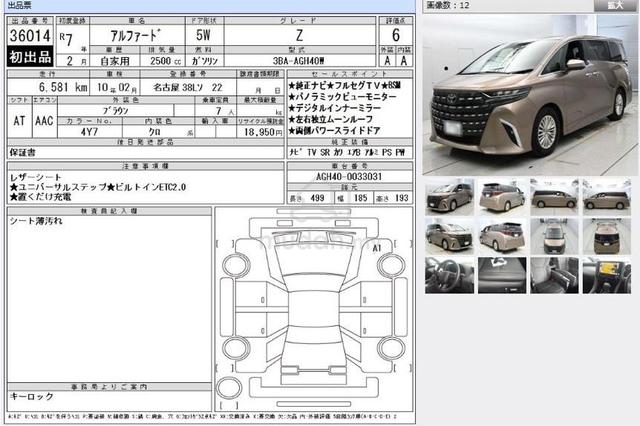Open the straight front view thumbnail
This screenshot has height=426, width=640.
coord(554,236)
